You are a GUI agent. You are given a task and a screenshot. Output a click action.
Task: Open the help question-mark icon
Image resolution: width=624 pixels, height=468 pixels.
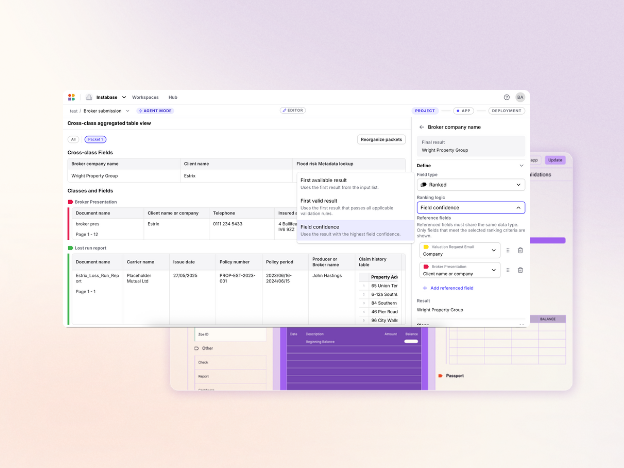(507, 97)
